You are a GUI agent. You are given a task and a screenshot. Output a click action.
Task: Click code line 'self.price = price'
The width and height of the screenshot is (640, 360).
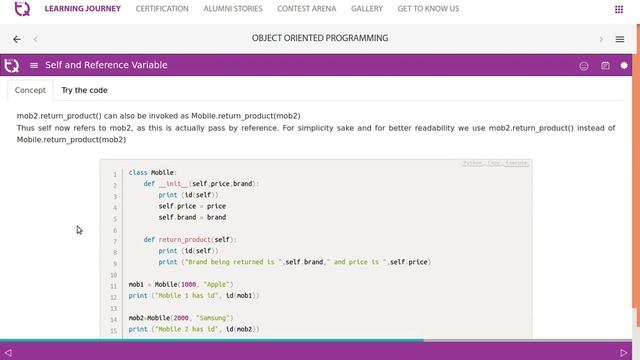coord(192,206)
